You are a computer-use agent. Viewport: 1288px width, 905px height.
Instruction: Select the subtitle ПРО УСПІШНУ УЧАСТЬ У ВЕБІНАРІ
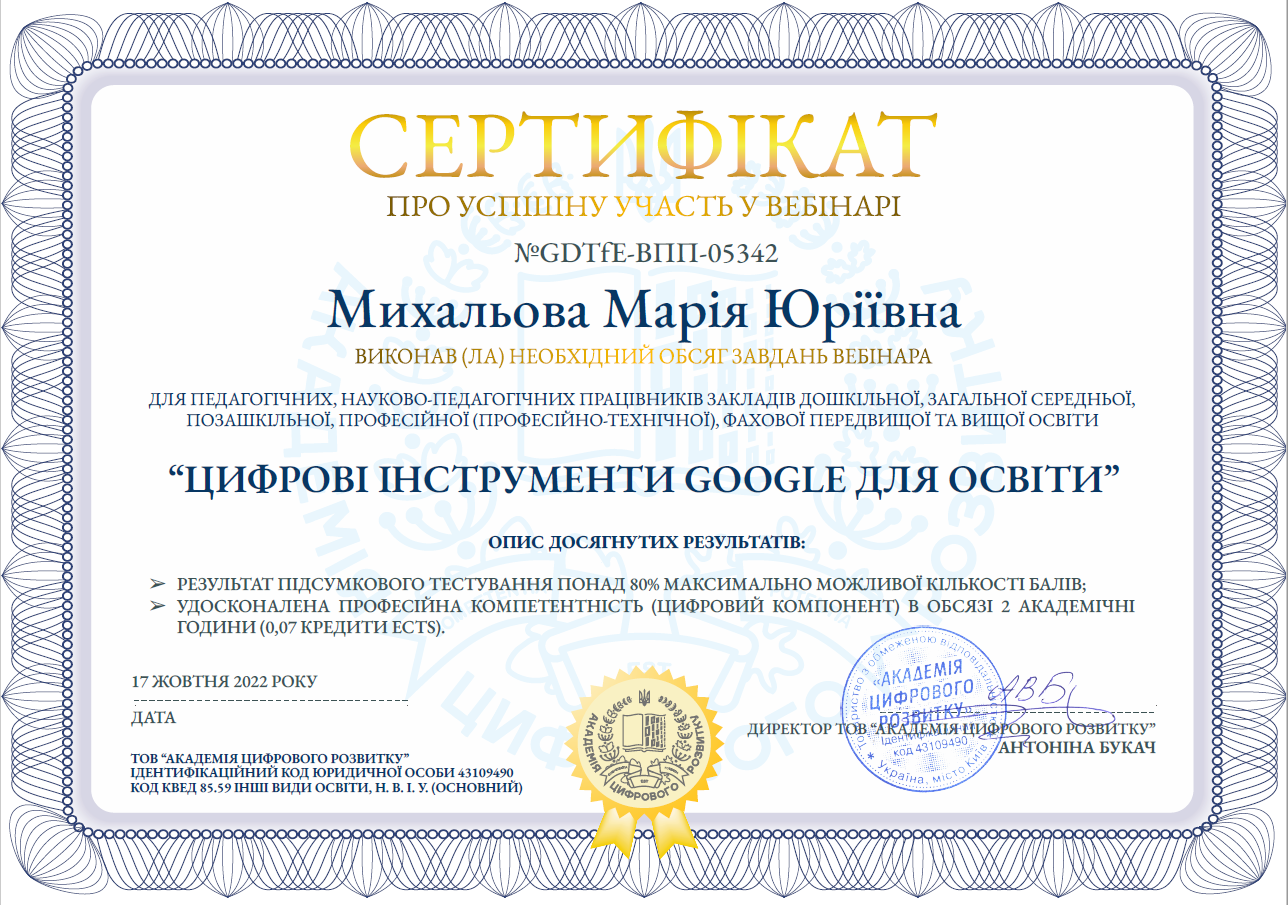(x=644, y=207)
